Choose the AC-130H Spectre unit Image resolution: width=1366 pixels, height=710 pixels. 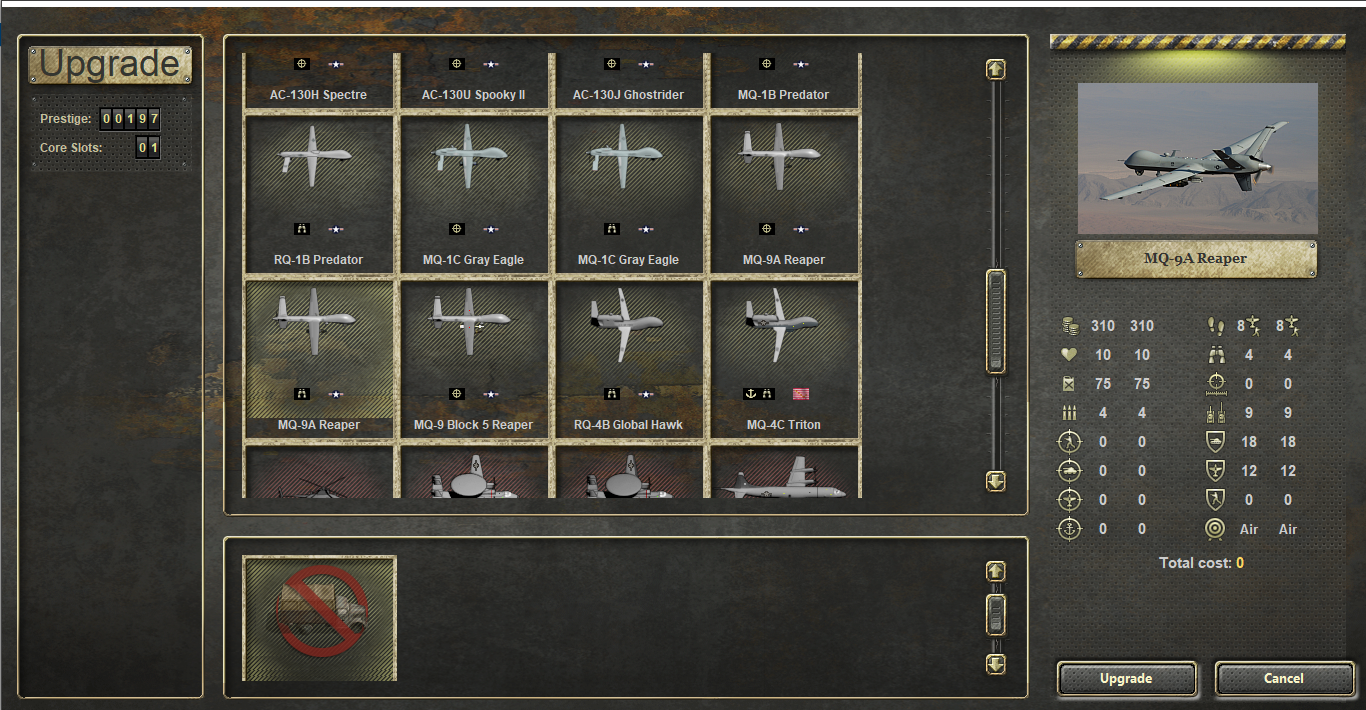320,81
